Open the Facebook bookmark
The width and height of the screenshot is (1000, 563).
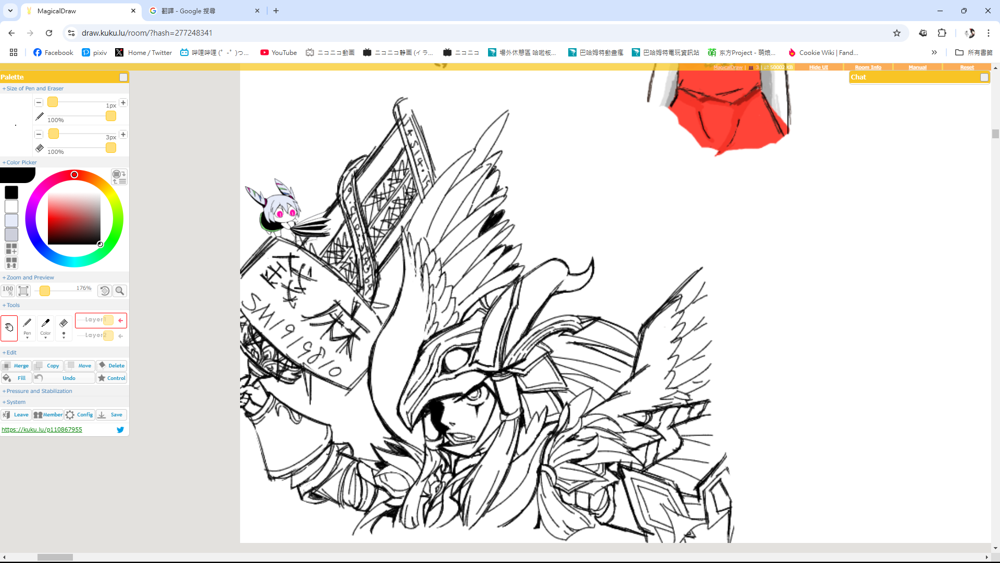click(53, 52)
